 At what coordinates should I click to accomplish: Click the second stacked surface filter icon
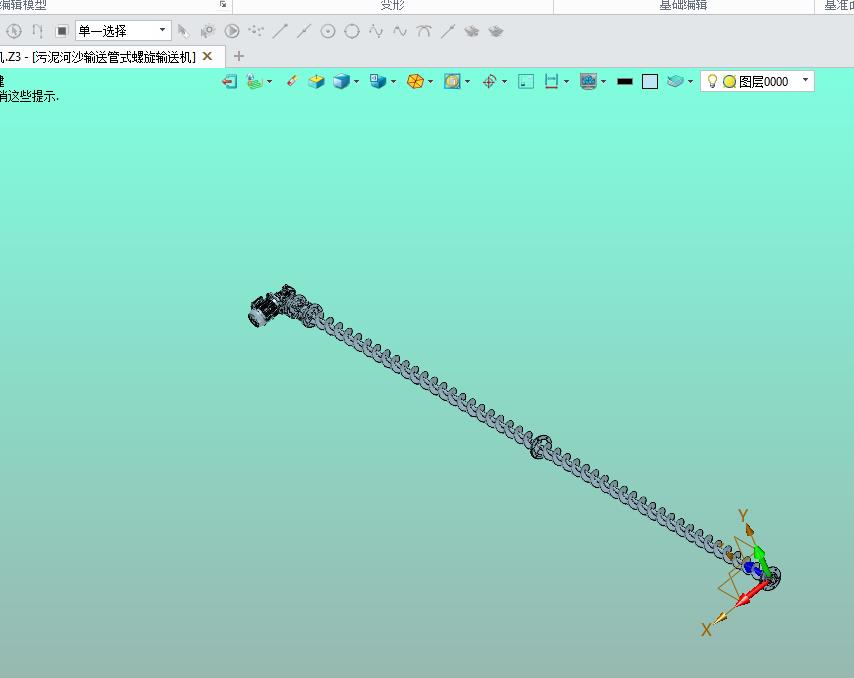(x=496, y=31)
